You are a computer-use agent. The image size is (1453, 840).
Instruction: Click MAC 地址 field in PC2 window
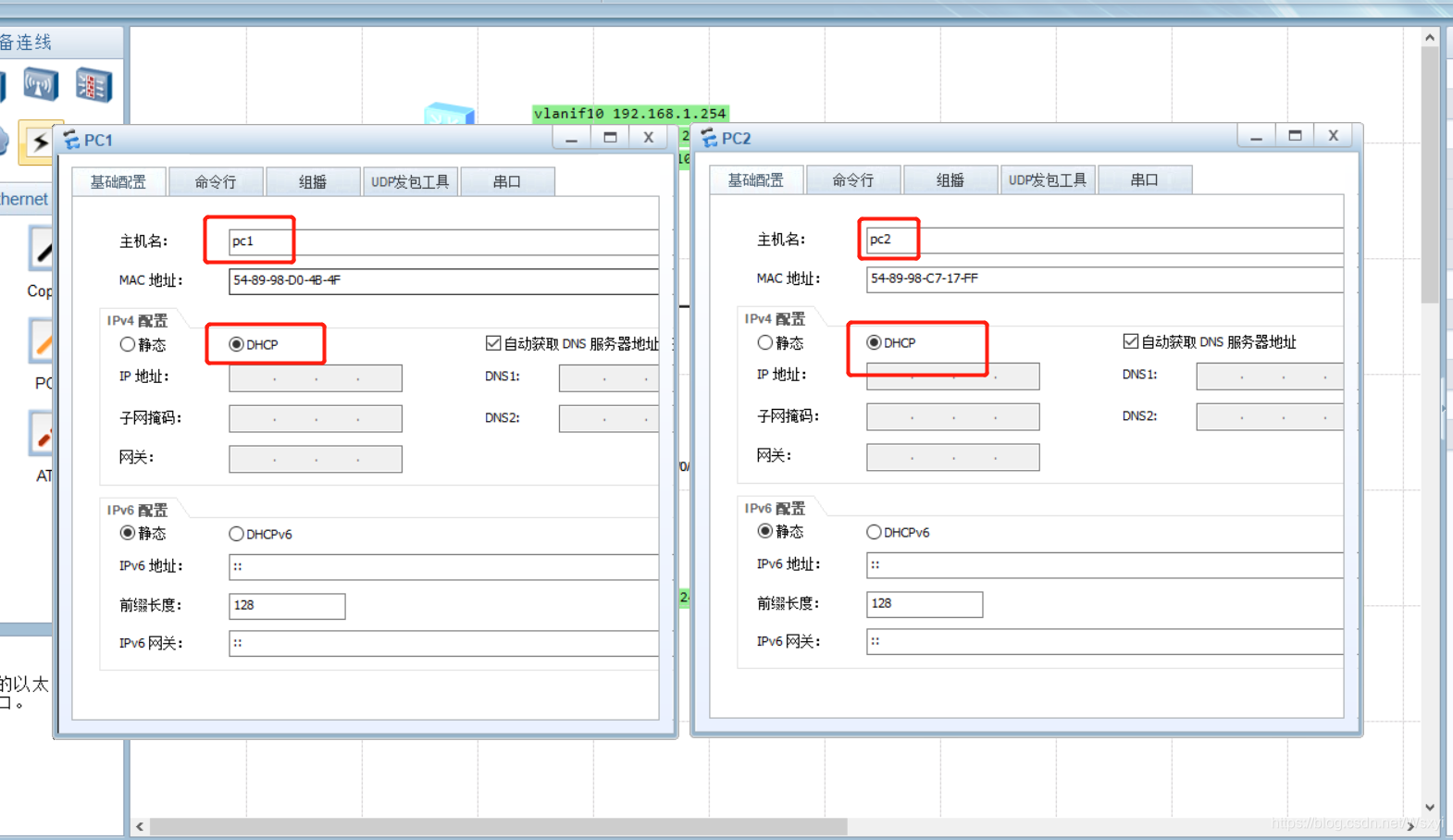pyautogui.click(x=1104, y=278)
